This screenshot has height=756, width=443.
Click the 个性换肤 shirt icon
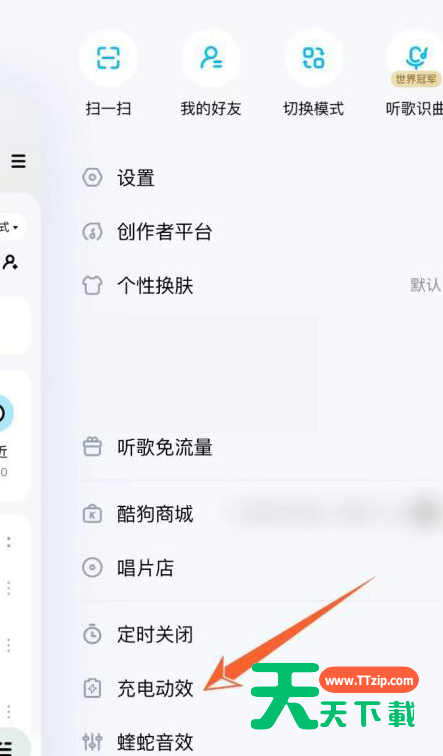[x=92, y=285]
